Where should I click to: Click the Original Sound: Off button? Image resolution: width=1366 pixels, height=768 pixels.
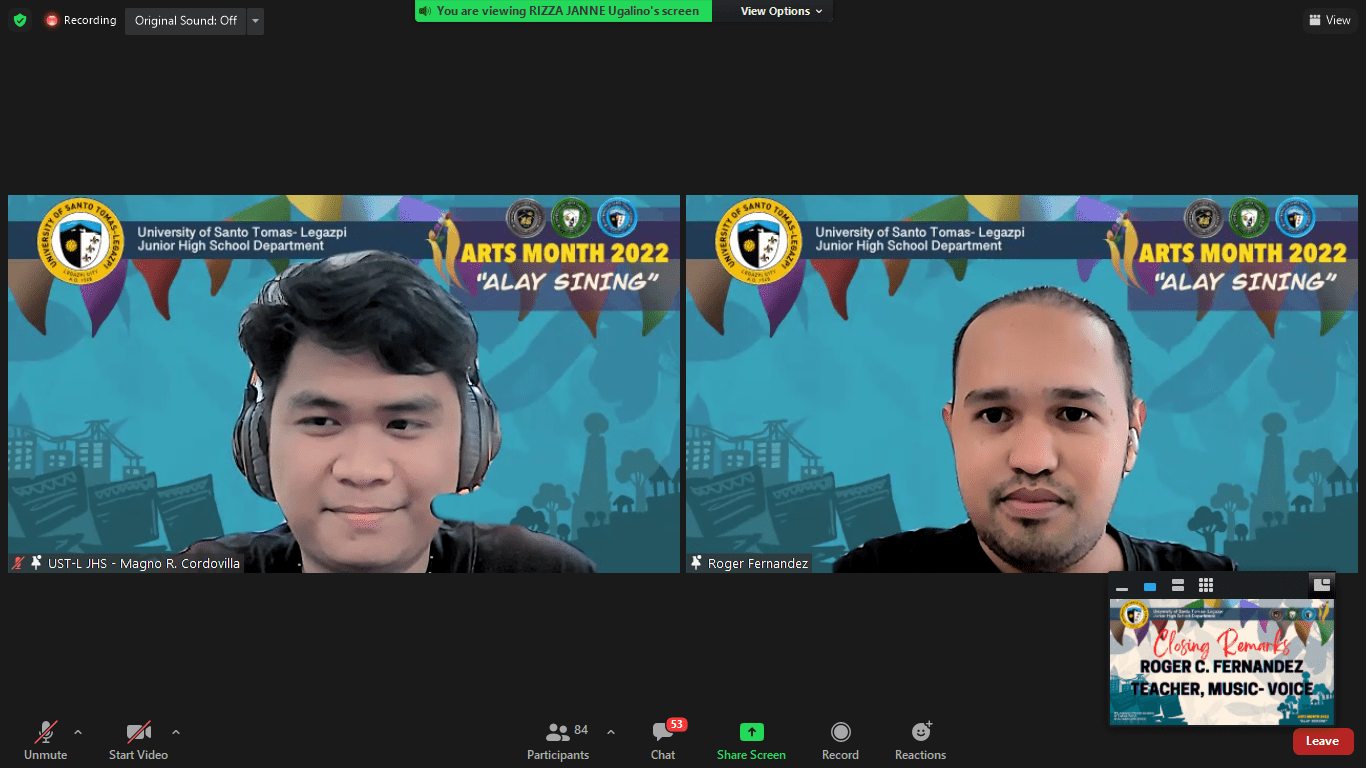(x=186, y=21)
